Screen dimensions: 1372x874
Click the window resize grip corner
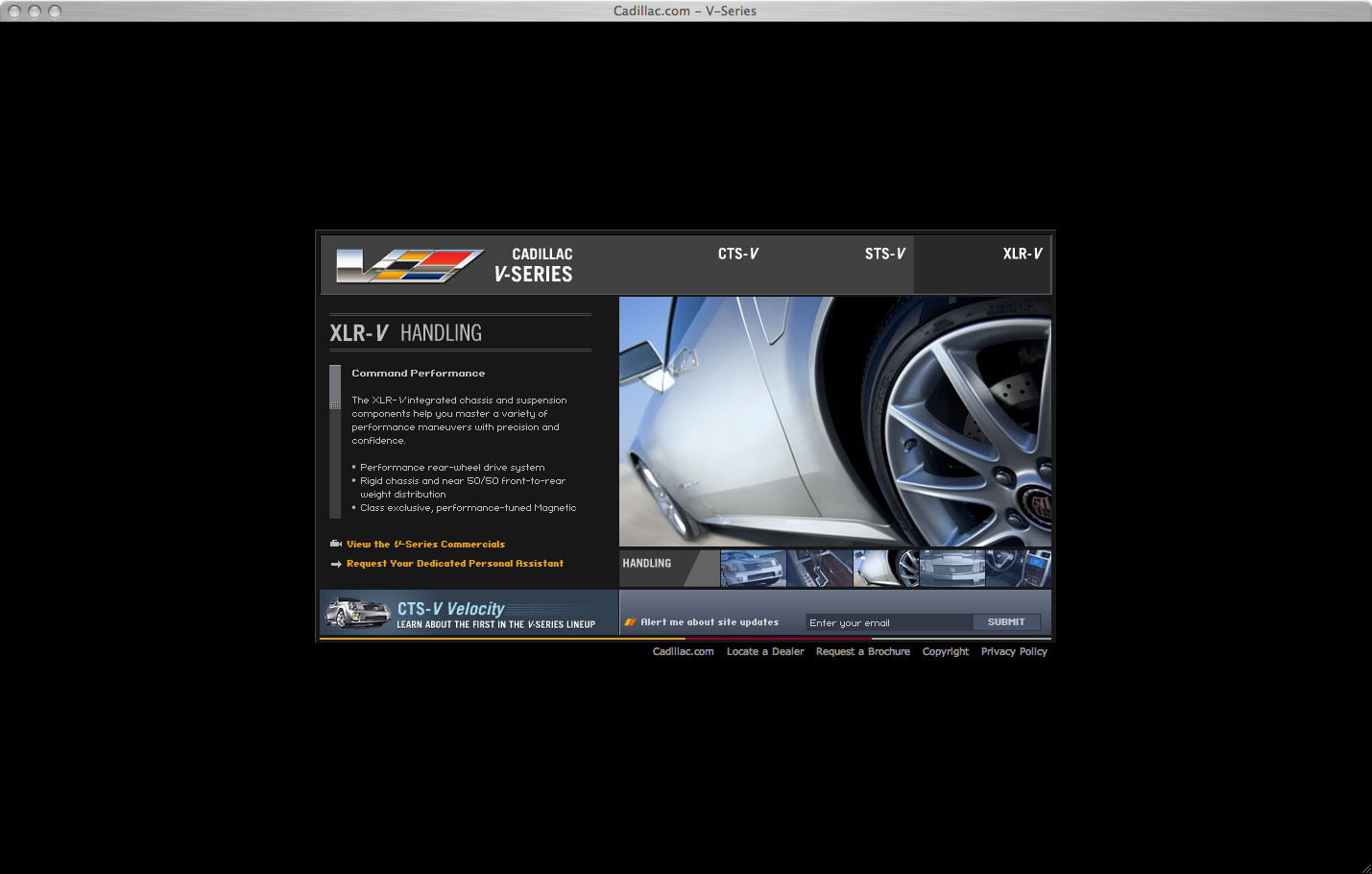coord(1364,866)
